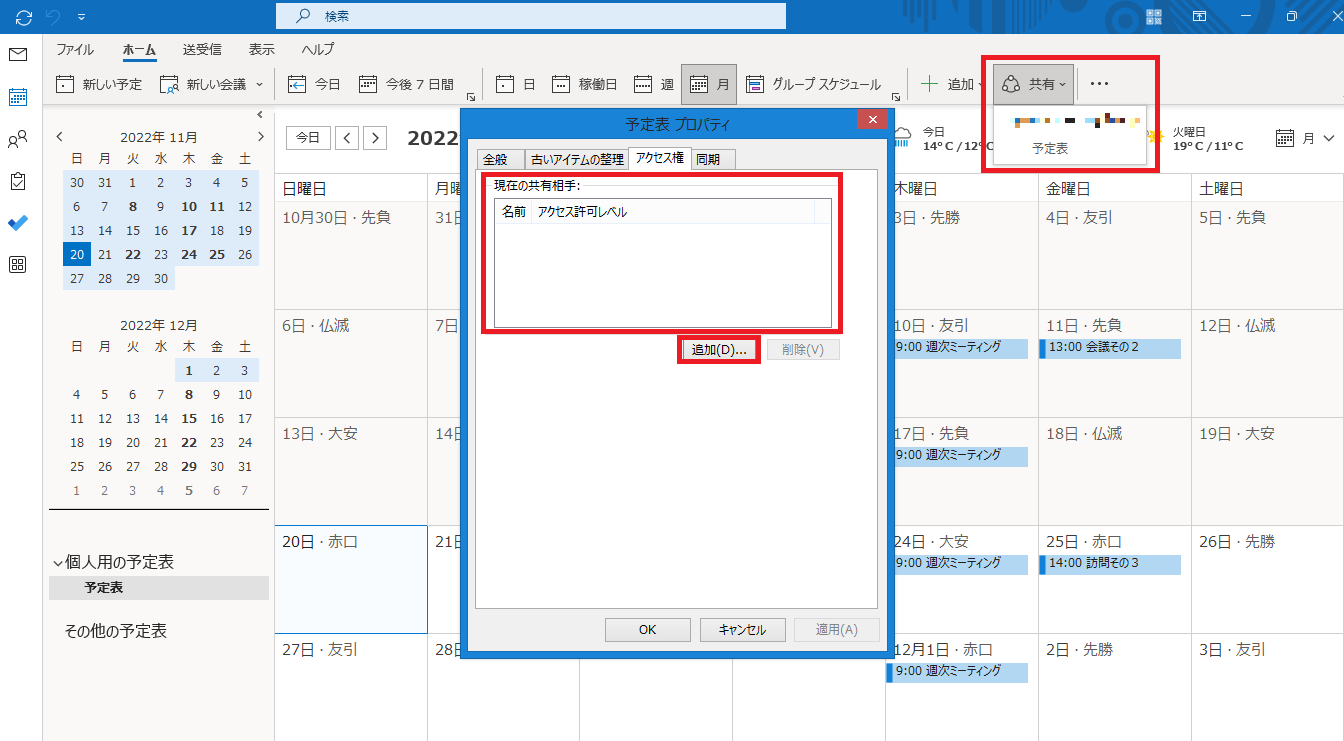The width and height of the screenshot is (1344, 741).
Task: Close the 予定表 プロパティ dialog
Action: point(872,122)
